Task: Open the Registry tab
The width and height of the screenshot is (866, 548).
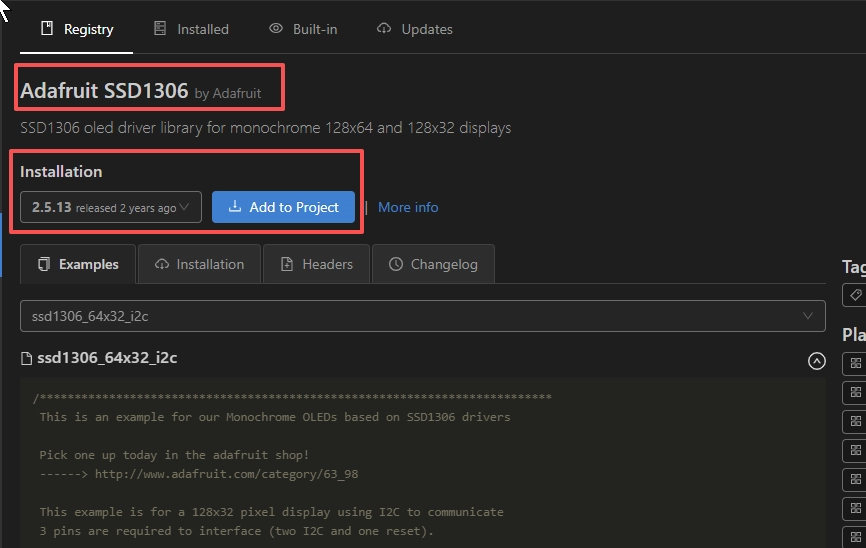Action: (x=77, y=29)
